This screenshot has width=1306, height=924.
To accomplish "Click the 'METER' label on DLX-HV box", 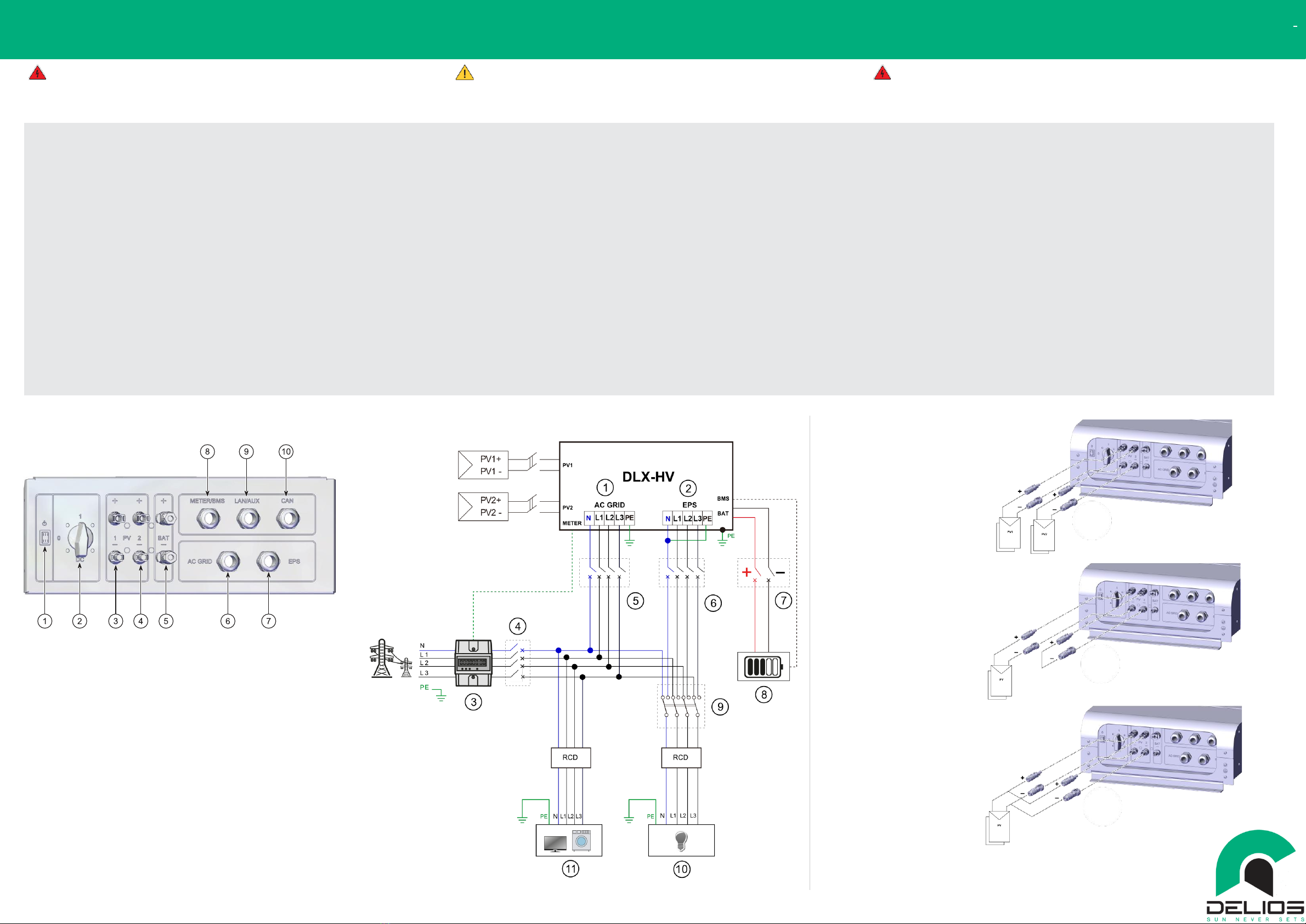I will [x=572, y=524].
